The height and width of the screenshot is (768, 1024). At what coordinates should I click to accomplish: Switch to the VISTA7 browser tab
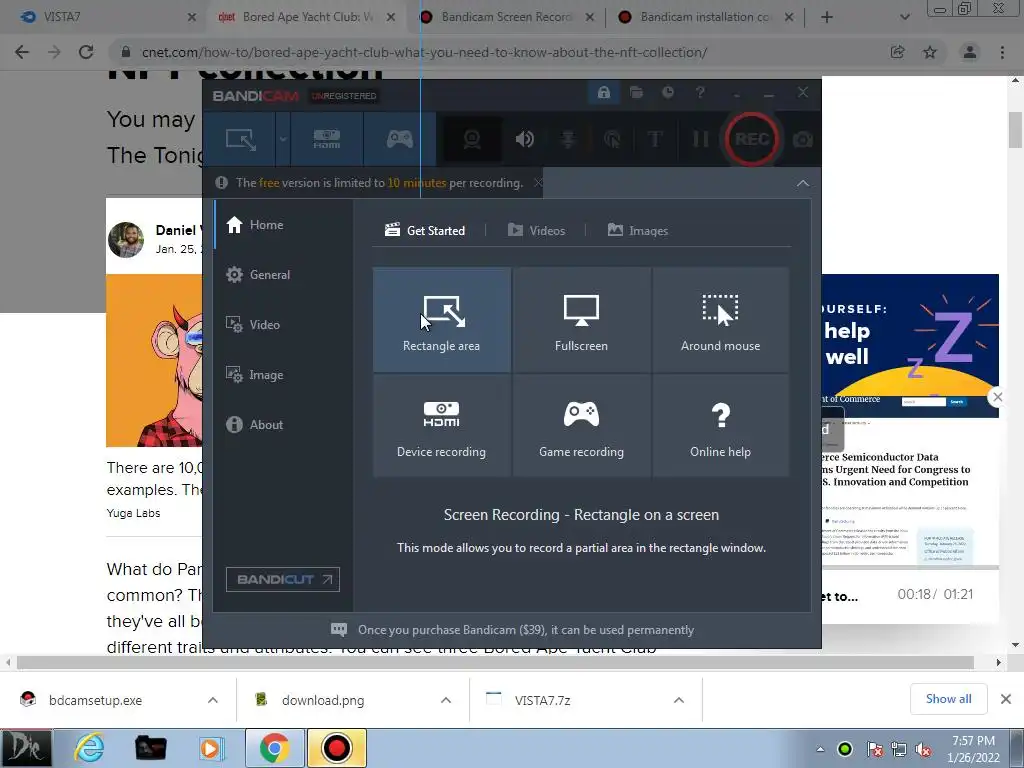click(104, 17)
